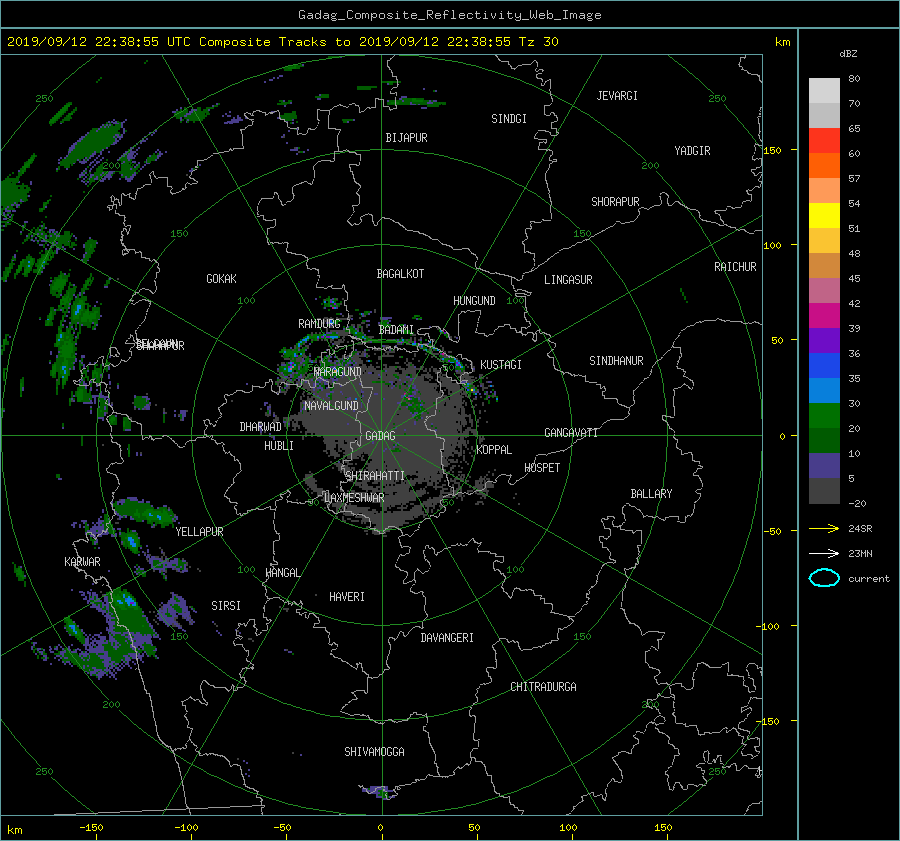
Task: Click the white 23MN arrow legend
Action: click(824, 553)
